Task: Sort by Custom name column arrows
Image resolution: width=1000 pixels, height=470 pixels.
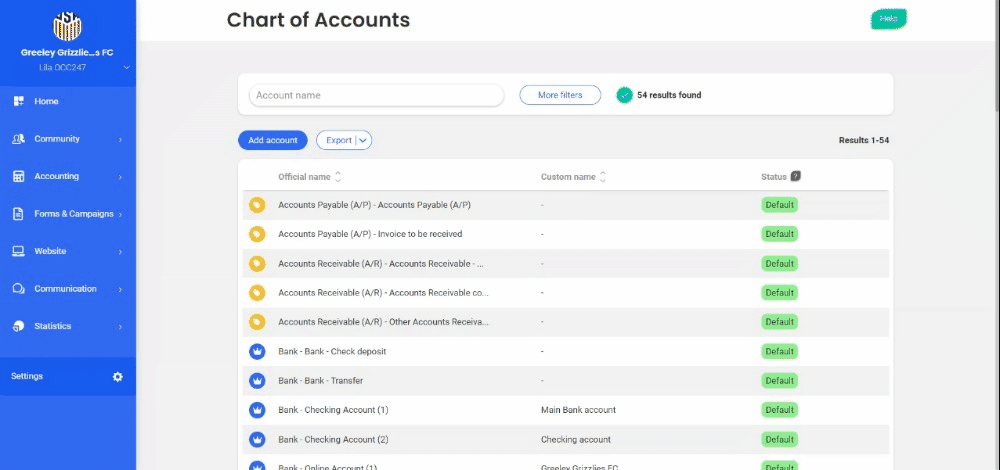Action: [x=603, y=177]
